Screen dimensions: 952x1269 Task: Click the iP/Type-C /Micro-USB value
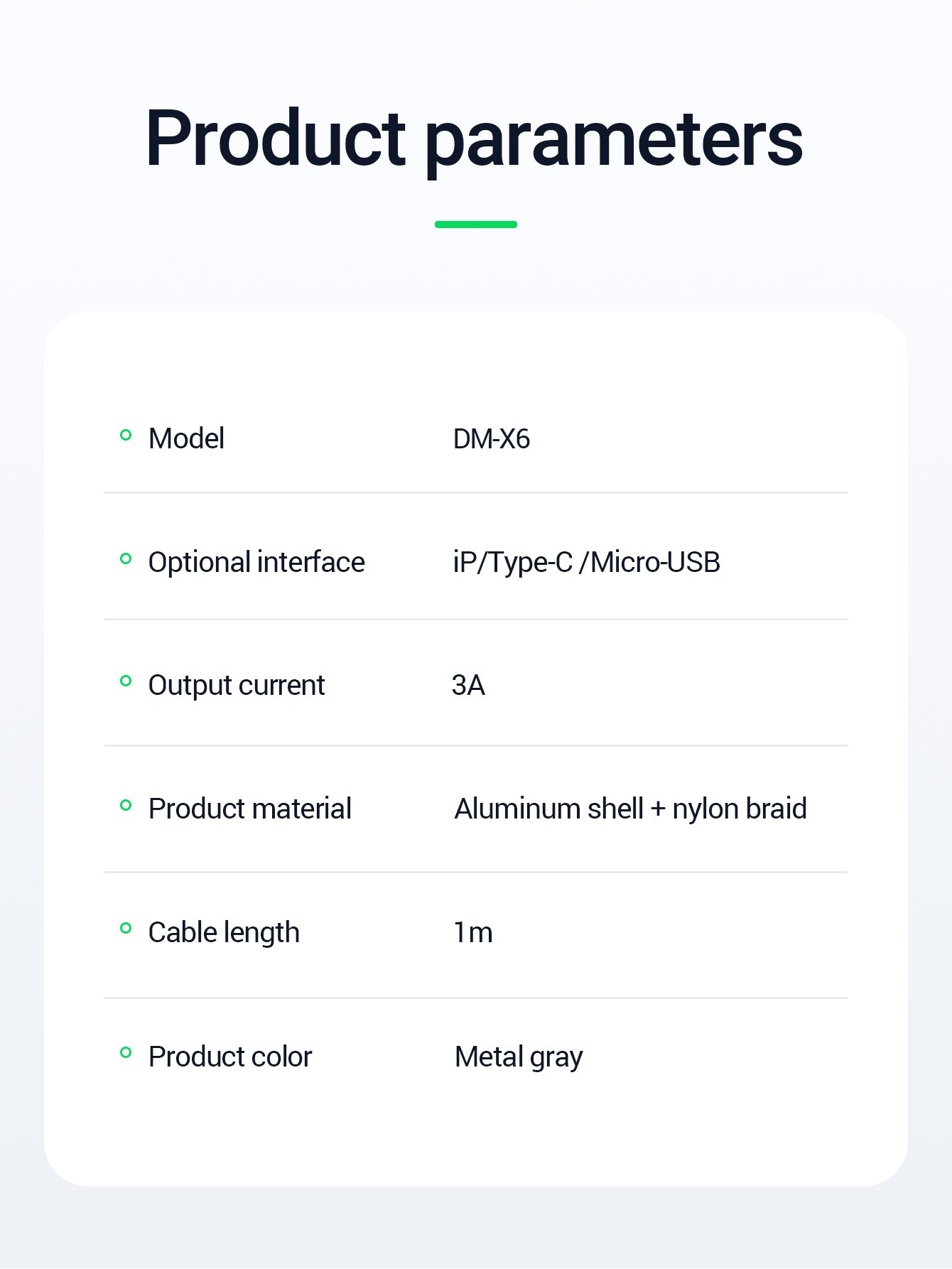[587, 563]
